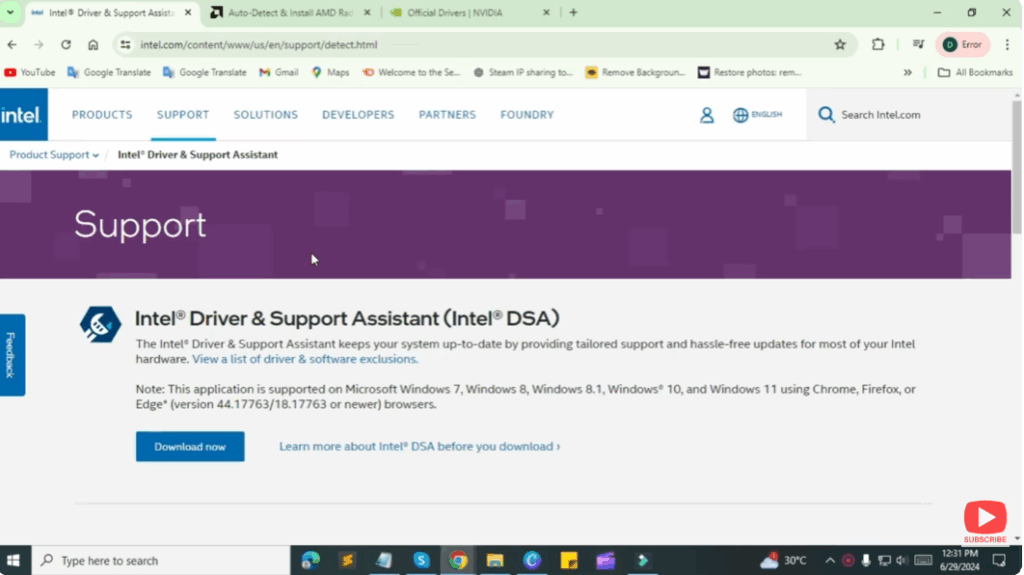Show hidden system tray icons
1024x575 pixels.
[829, 560]
